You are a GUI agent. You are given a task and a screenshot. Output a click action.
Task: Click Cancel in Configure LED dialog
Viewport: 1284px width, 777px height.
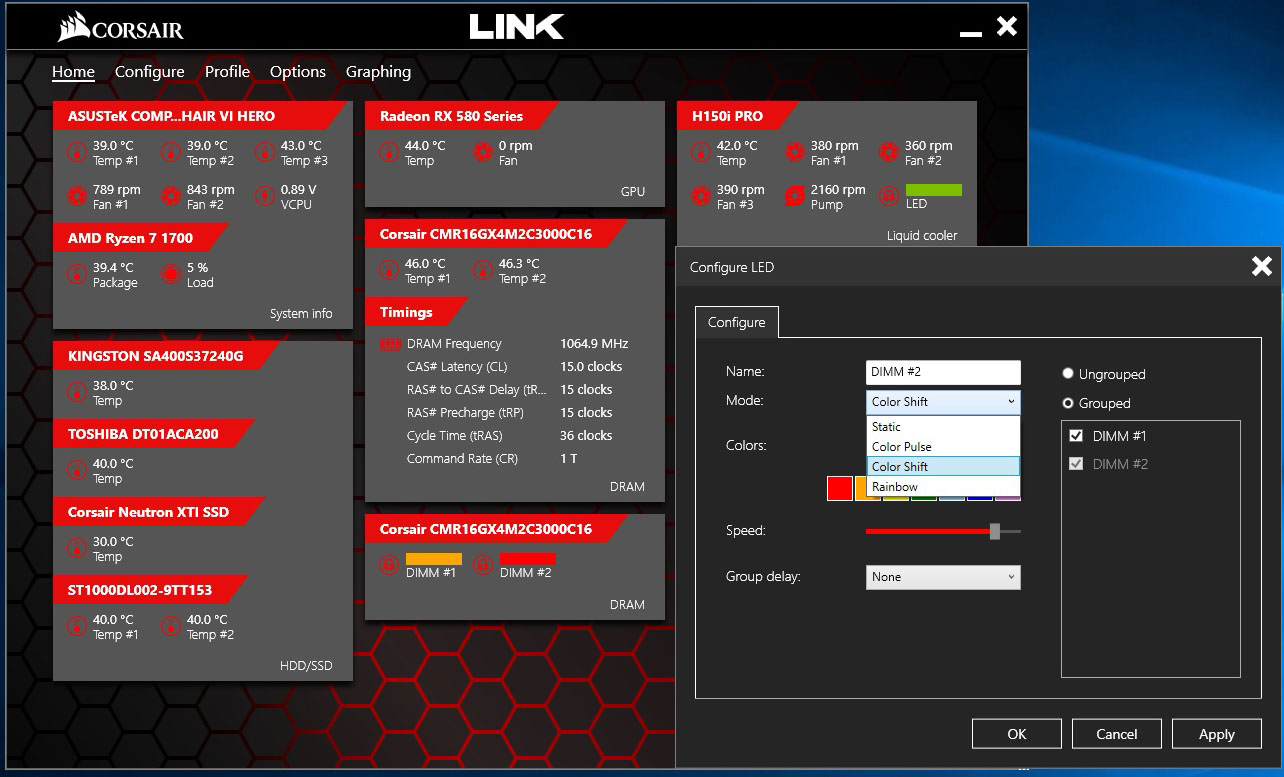click(1117, 734)
